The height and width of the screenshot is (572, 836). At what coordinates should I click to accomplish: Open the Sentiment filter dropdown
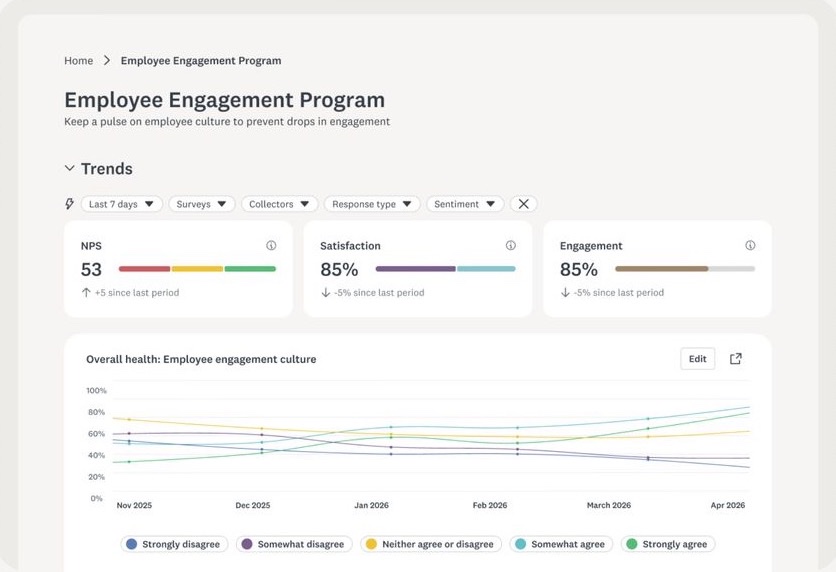pos(465,204)
